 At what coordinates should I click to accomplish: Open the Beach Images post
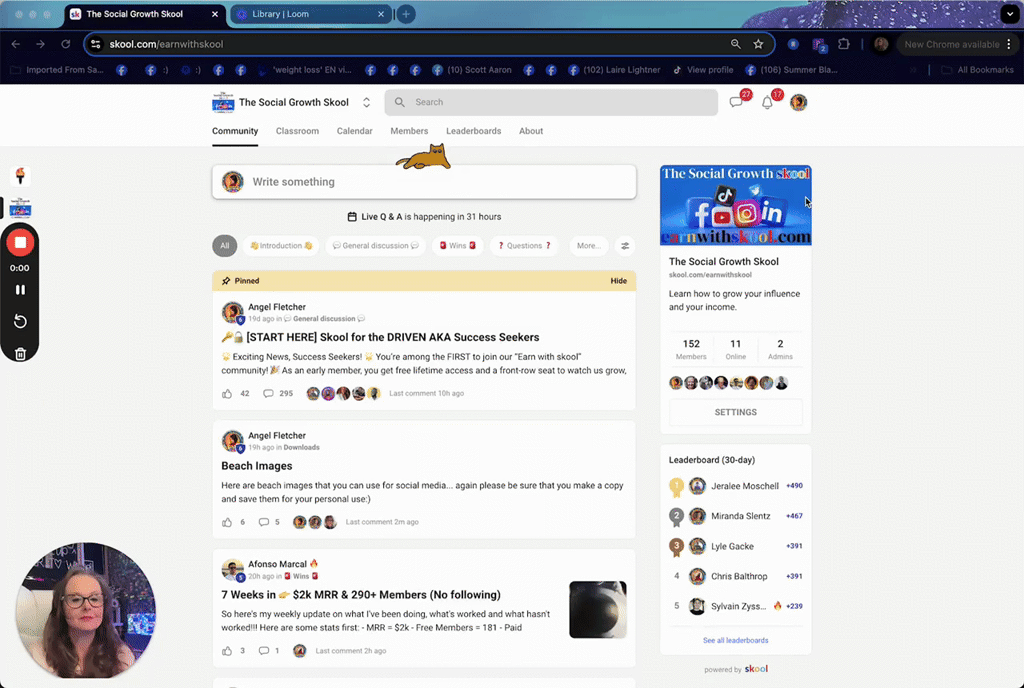(x=257, y=466)
